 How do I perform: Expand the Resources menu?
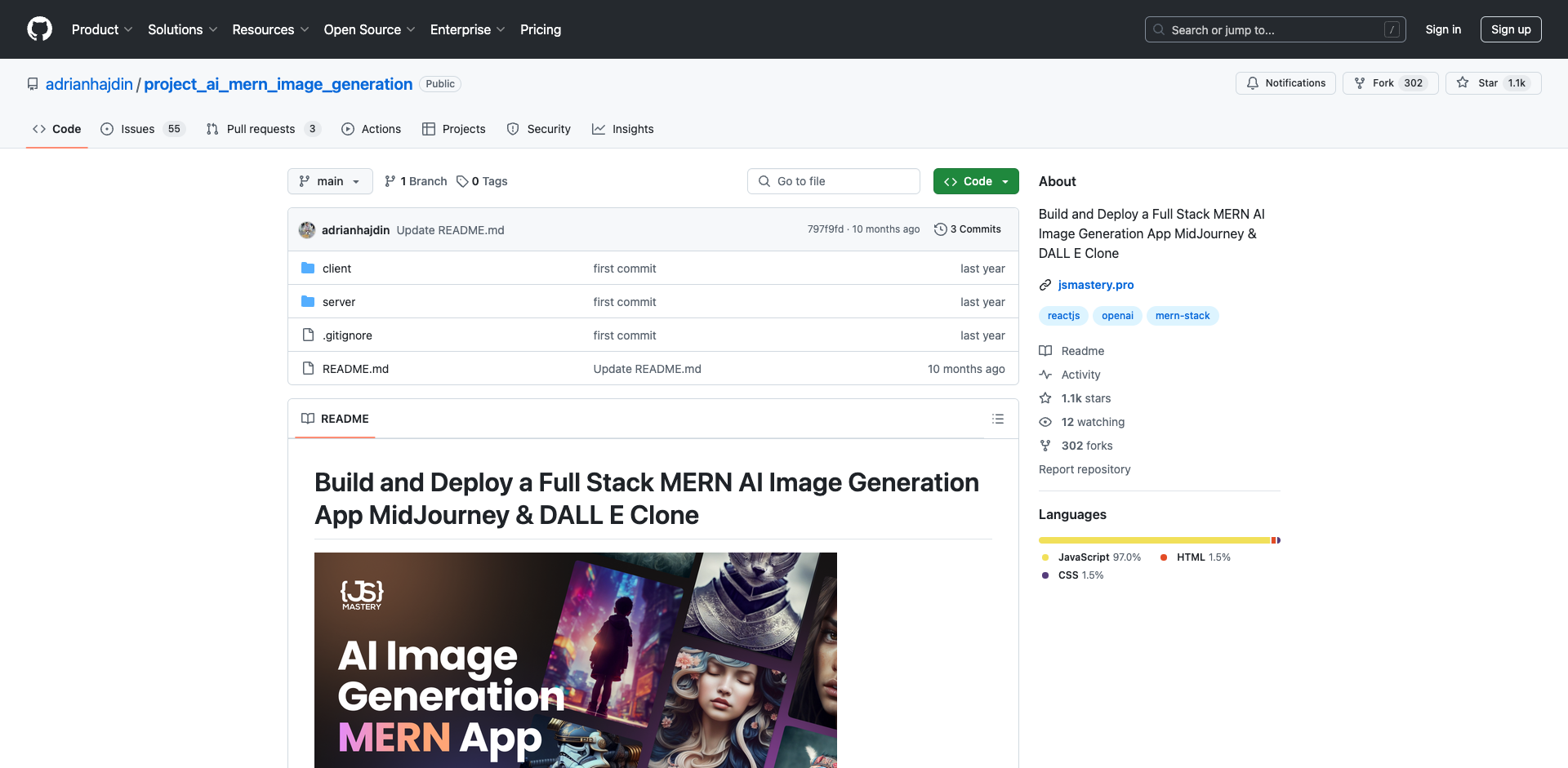(x=270, y=29)
